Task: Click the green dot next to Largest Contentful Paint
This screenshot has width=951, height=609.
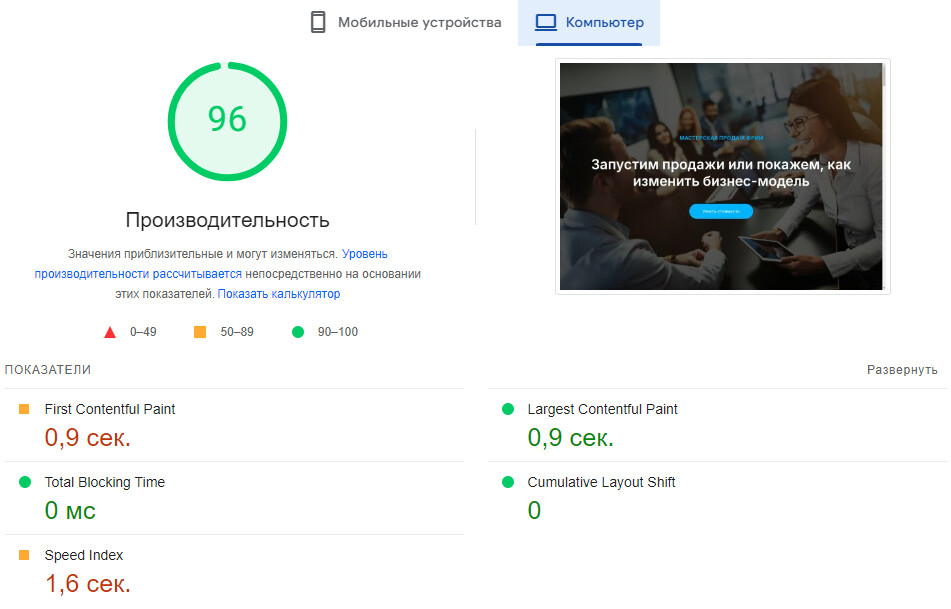Action: [508, 409]
